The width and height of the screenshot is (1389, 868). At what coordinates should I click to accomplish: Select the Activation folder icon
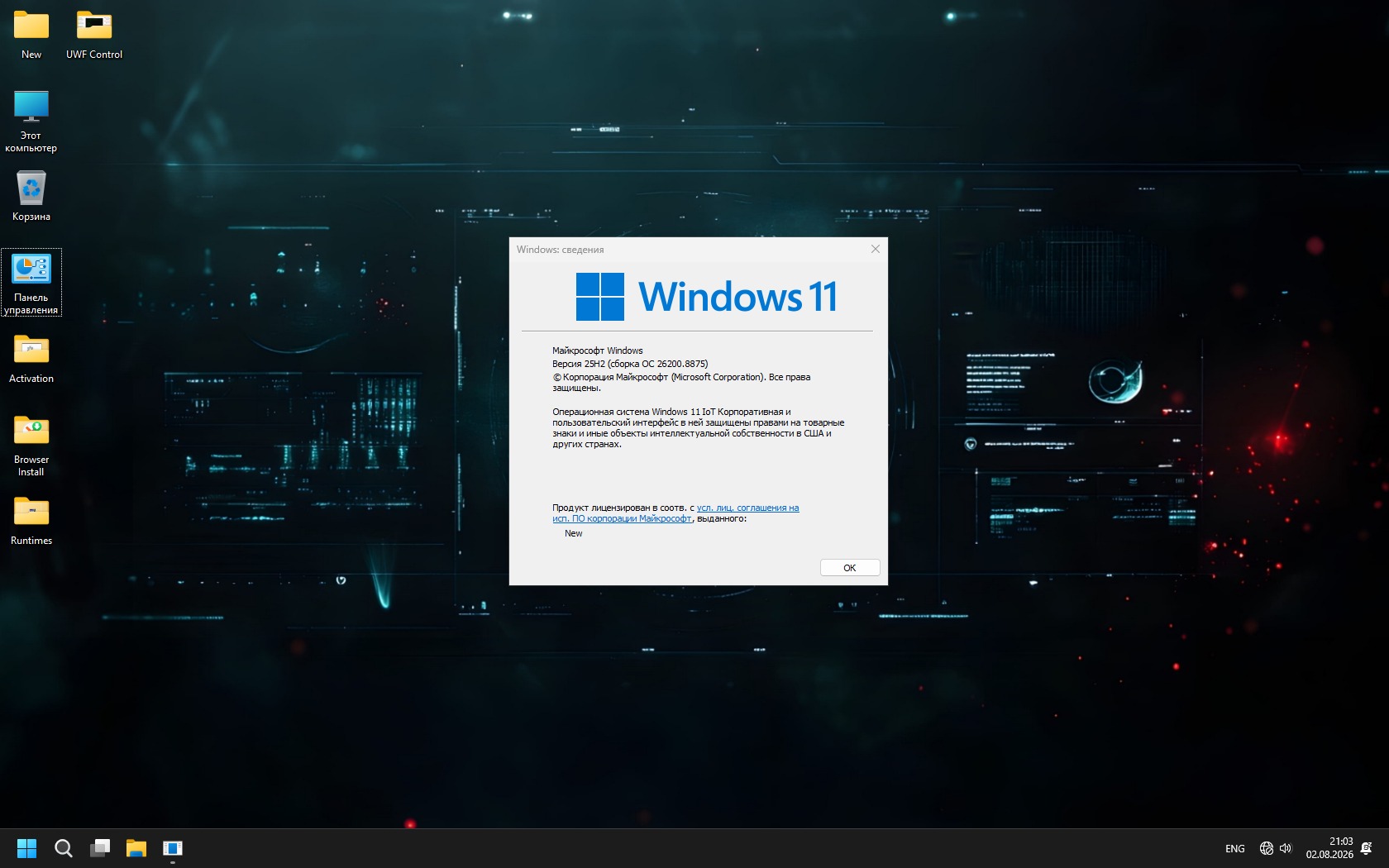pyautogui.click(x=31, y=359)
